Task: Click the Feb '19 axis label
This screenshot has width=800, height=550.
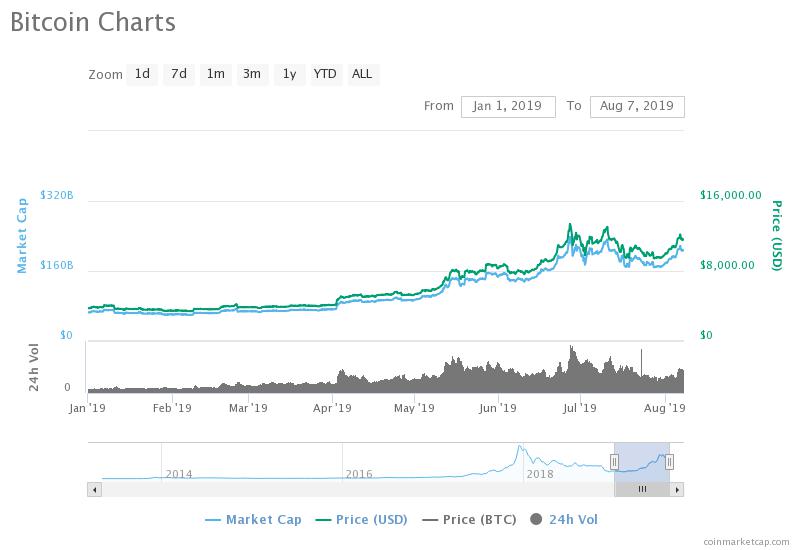Action: click(172, 408)
